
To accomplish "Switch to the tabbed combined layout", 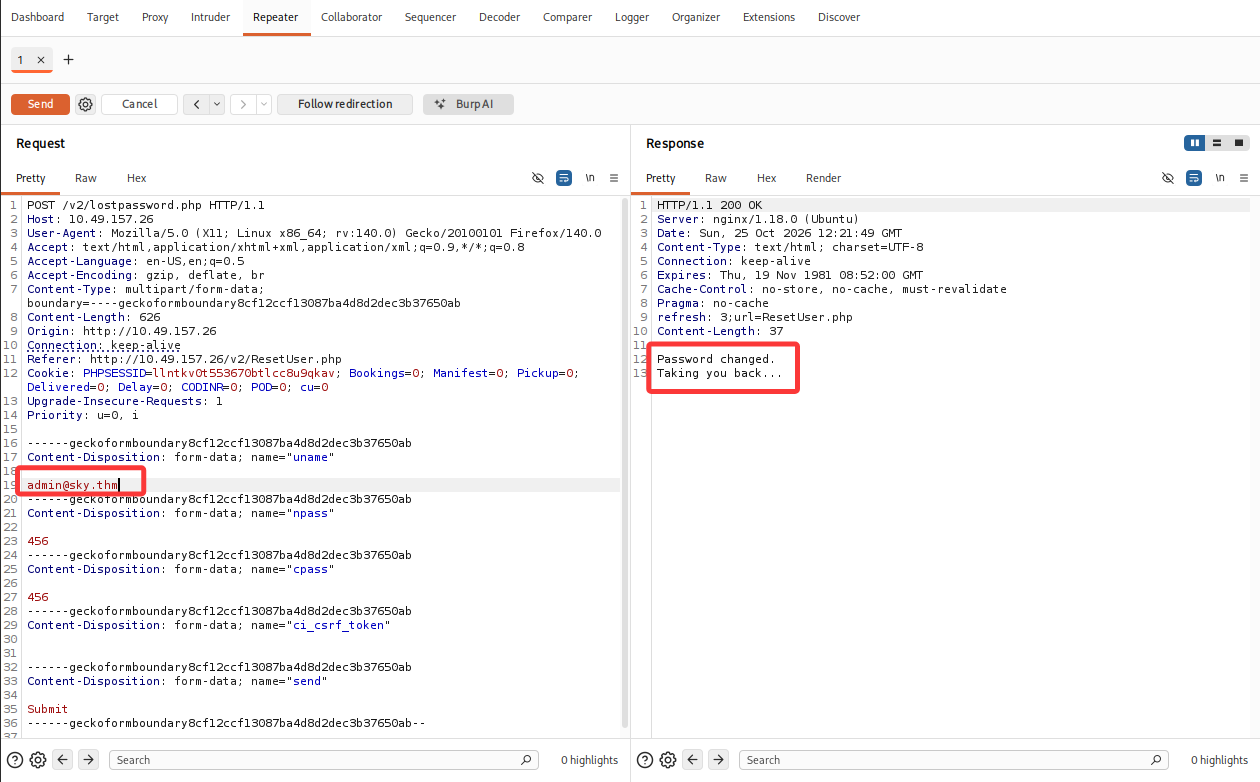I will [1240, 143].
